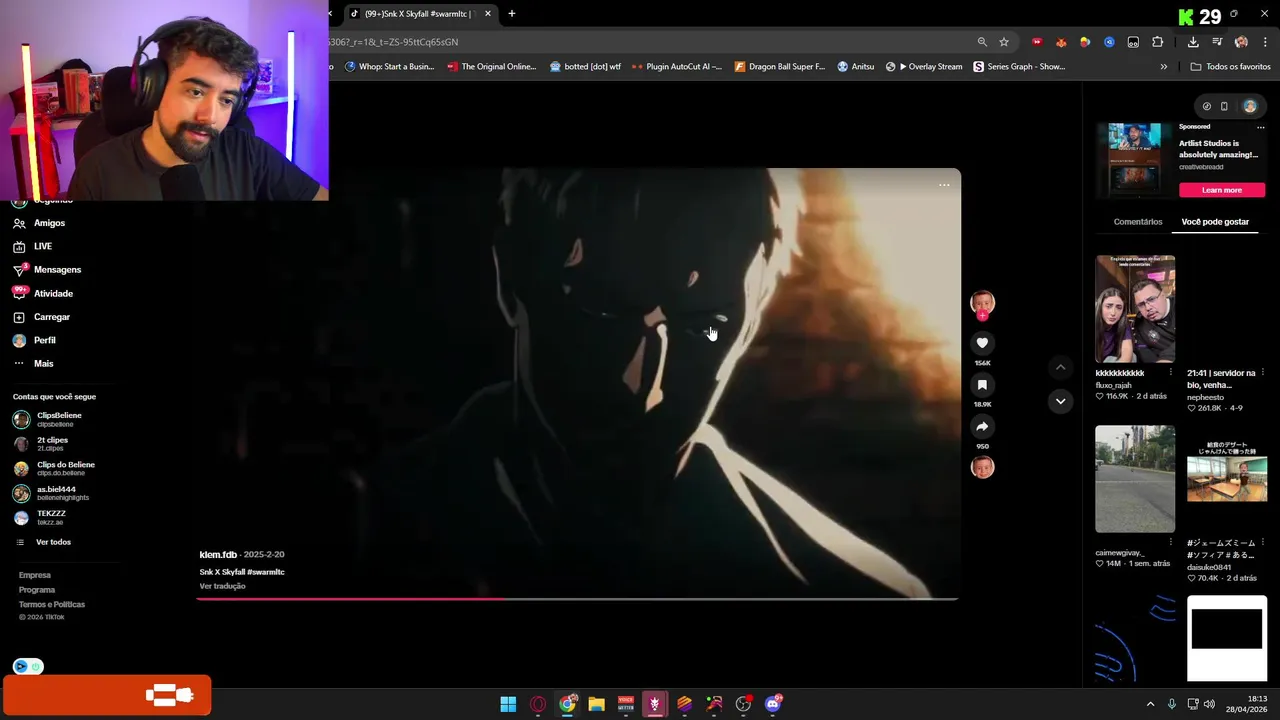
Task: Open The Original Online bookmark
Action: 492,67
